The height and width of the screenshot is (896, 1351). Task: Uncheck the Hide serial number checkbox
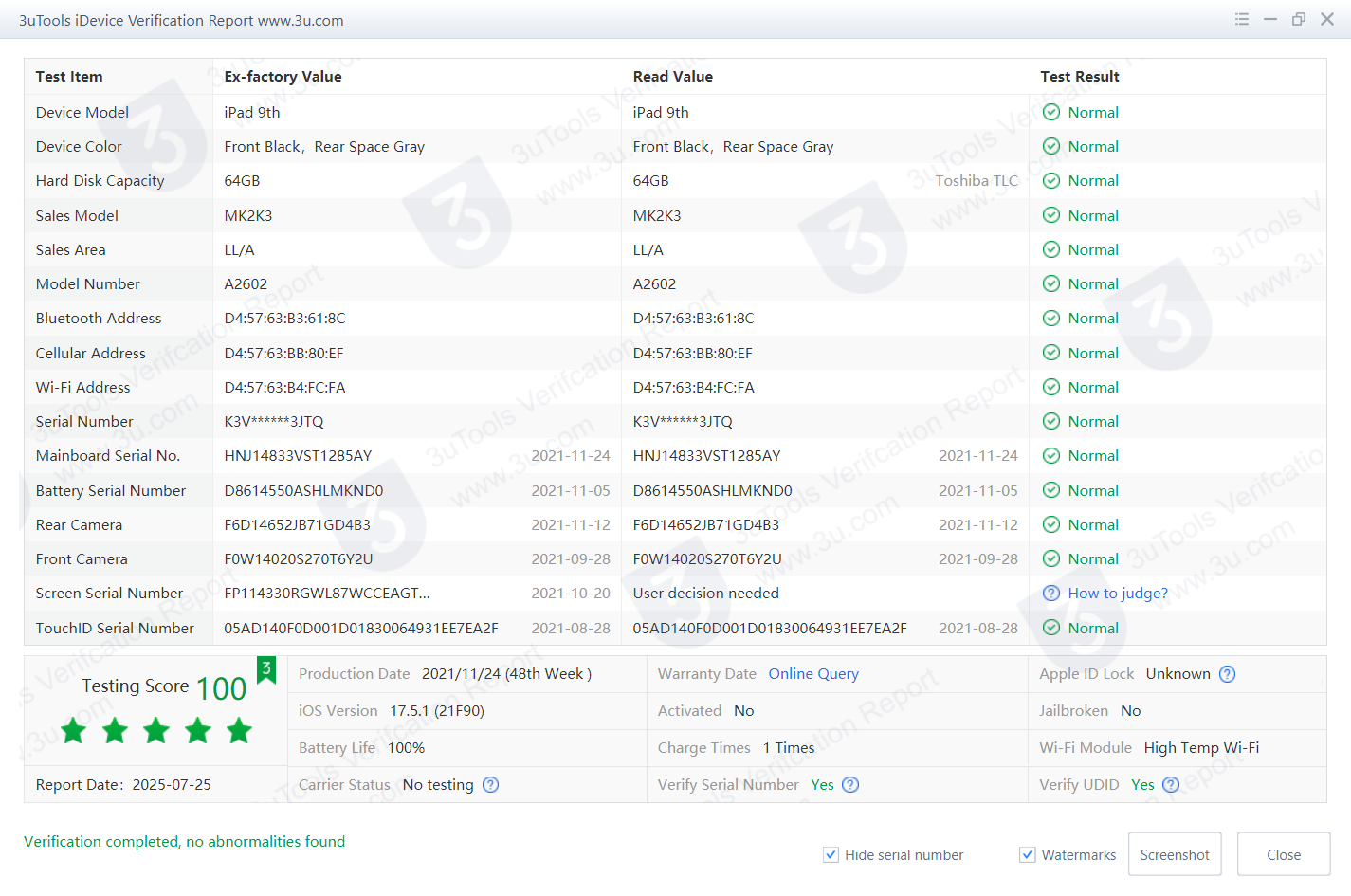[831, 855]
